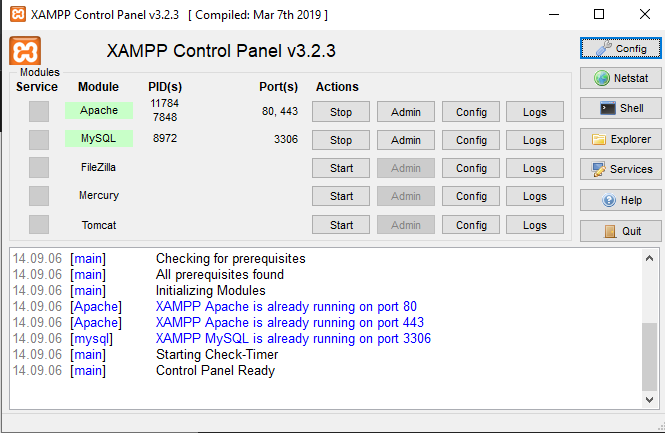
Task: Click log line 'Control Panel Ready'
Action: pos(215,371)
